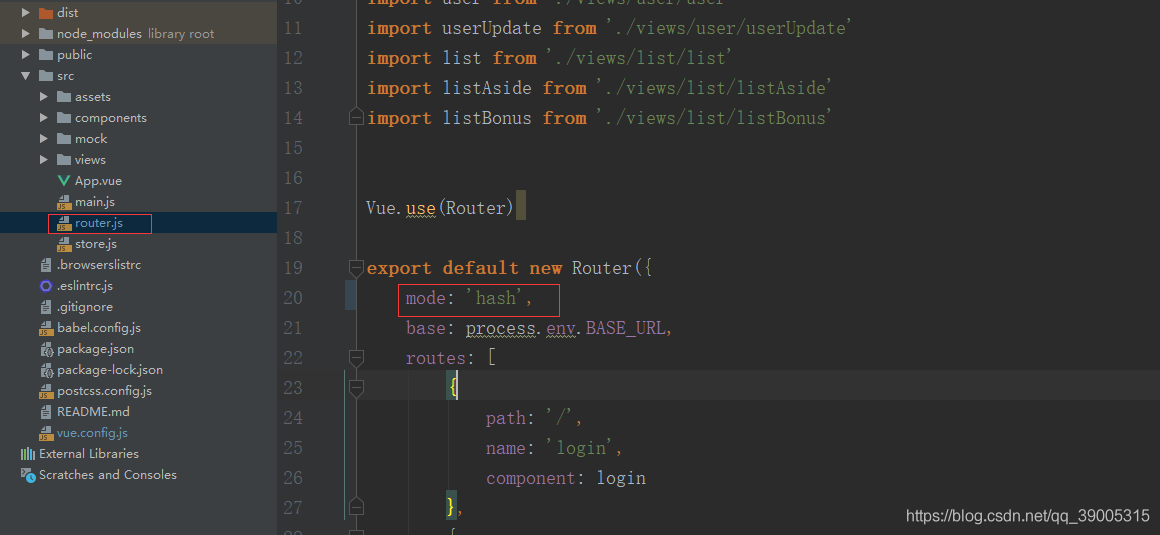Expand the assets folder arrow
This screenshot has width=1160, height=535.
[44, 97]
